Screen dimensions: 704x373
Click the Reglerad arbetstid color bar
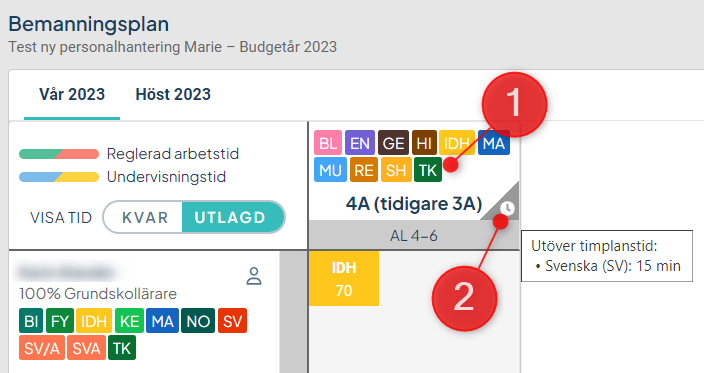point(59,154)
